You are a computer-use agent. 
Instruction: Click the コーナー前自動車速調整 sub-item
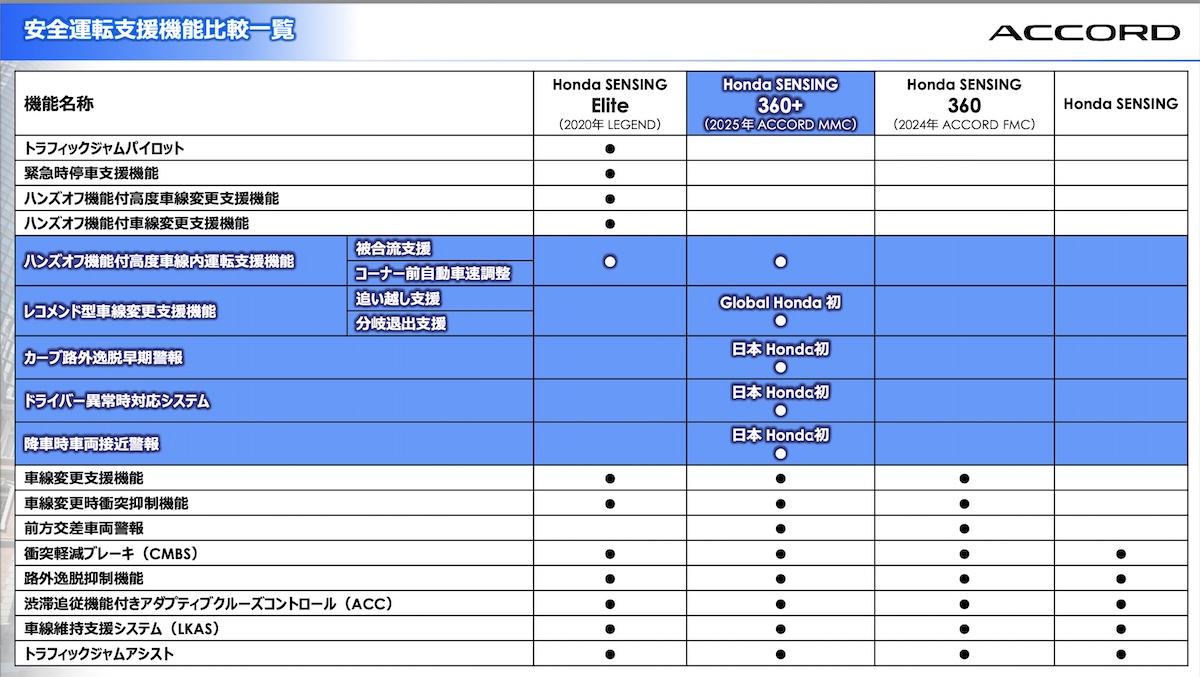point(432,273)
